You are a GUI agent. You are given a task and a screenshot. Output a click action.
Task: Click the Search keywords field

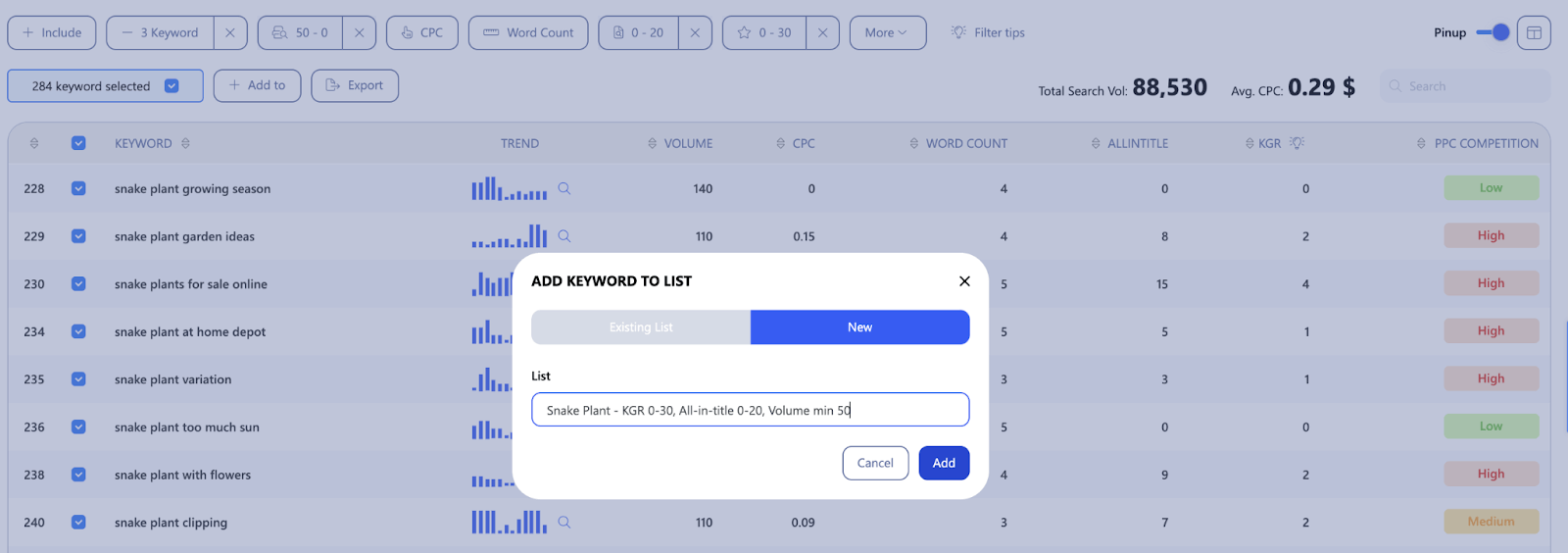(x=1465, y=86)
